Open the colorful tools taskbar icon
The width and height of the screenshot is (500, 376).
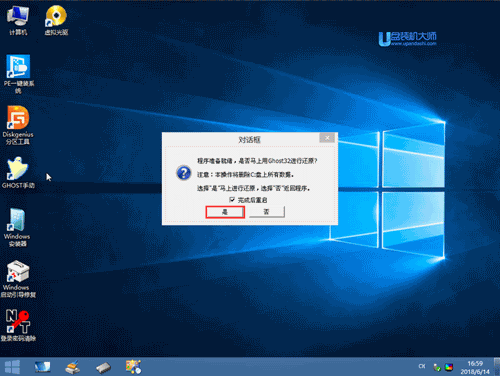point(133,366)
